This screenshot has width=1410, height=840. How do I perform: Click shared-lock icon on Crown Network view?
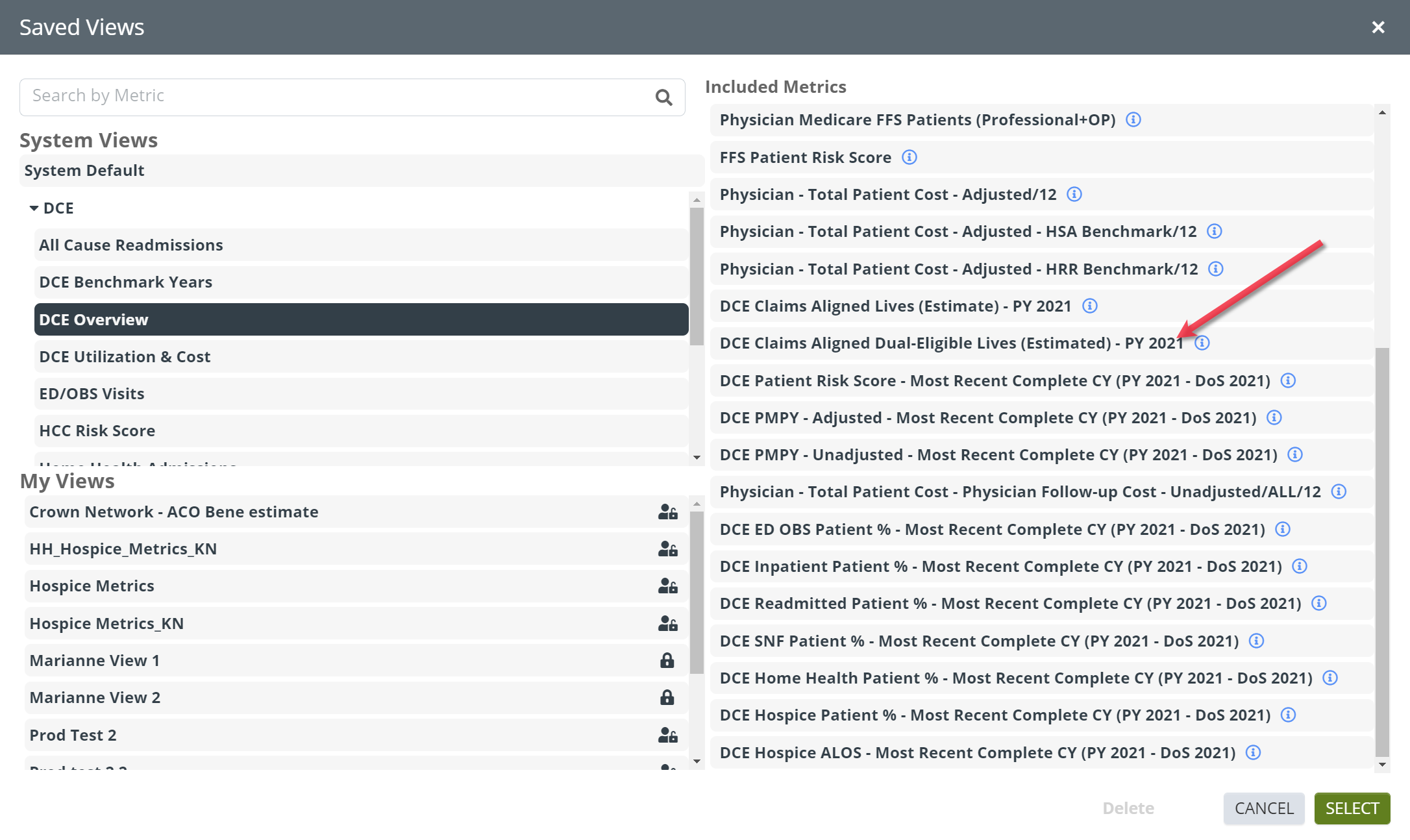point(667,512)
